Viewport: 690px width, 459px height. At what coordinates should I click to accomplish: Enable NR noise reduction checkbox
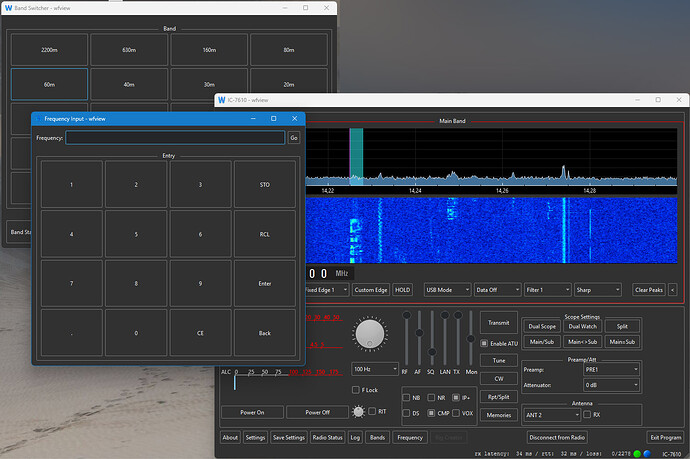(x=431, y=397)
